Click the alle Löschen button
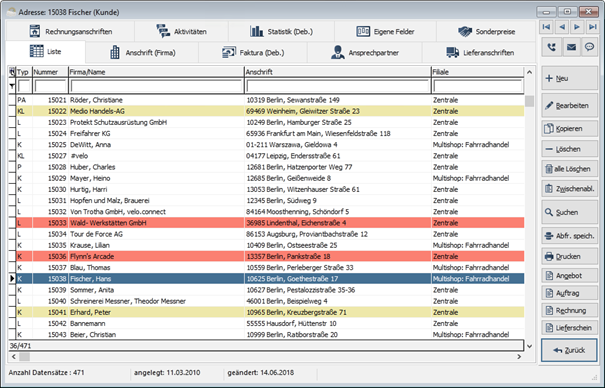The width and height of the screenshot is (605, 388). 570,169
